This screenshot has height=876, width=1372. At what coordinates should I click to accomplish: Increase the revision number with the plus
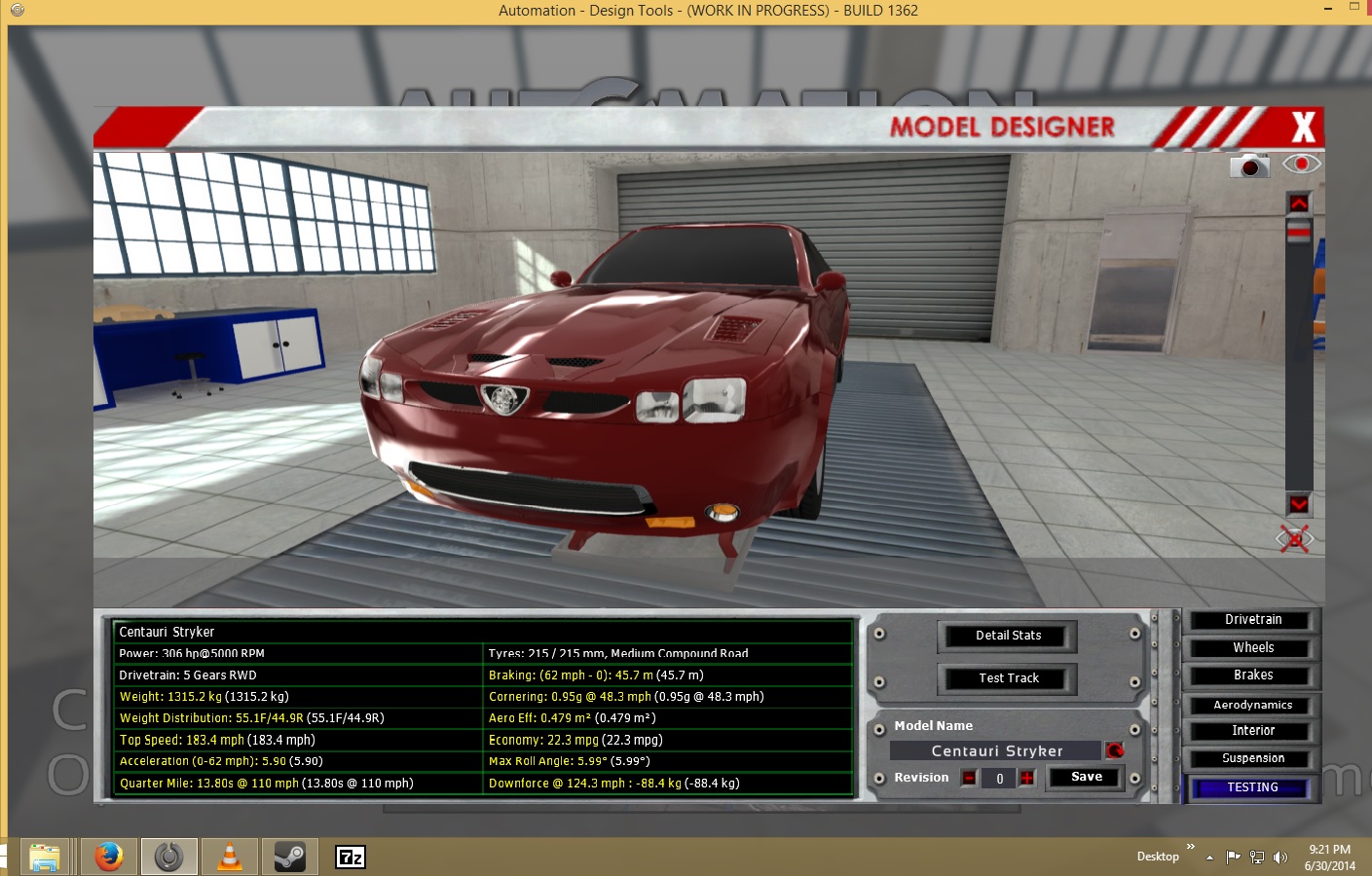point(1026,778)
